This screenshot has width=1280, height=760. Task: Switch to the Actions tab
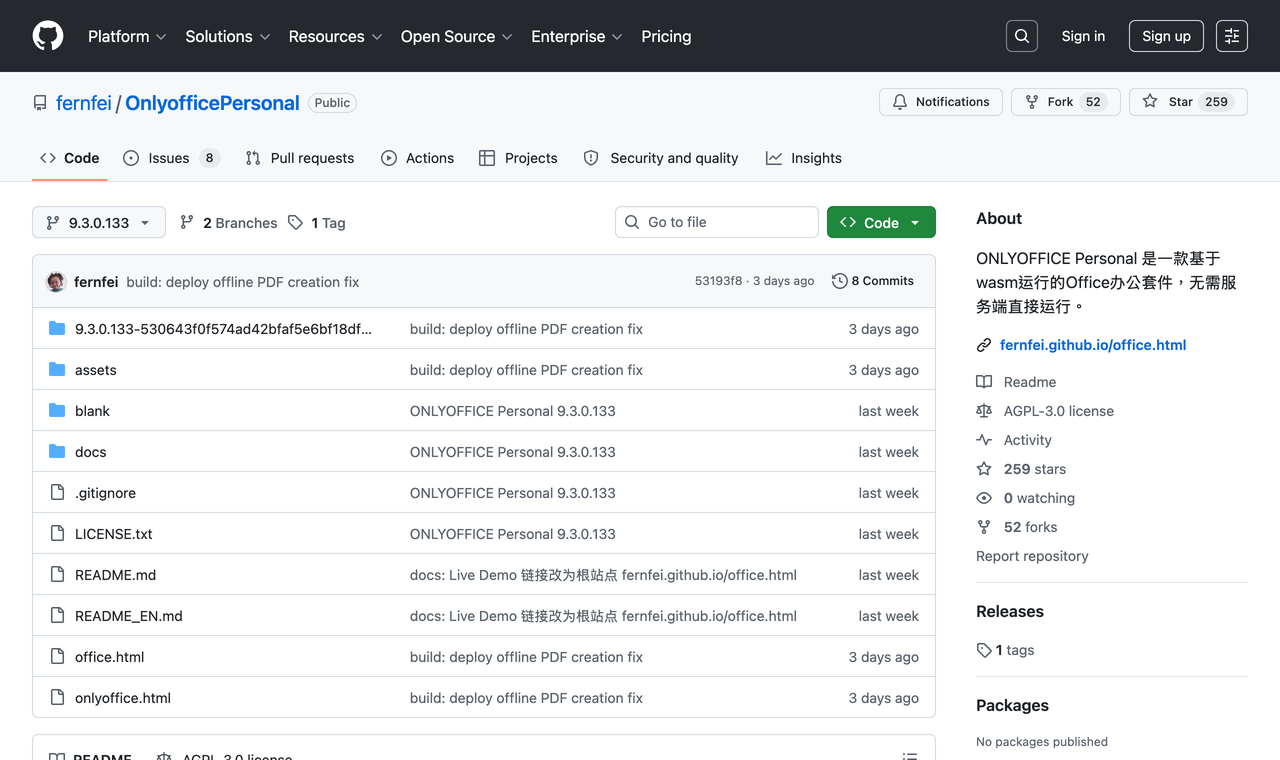tap(418, 158)
